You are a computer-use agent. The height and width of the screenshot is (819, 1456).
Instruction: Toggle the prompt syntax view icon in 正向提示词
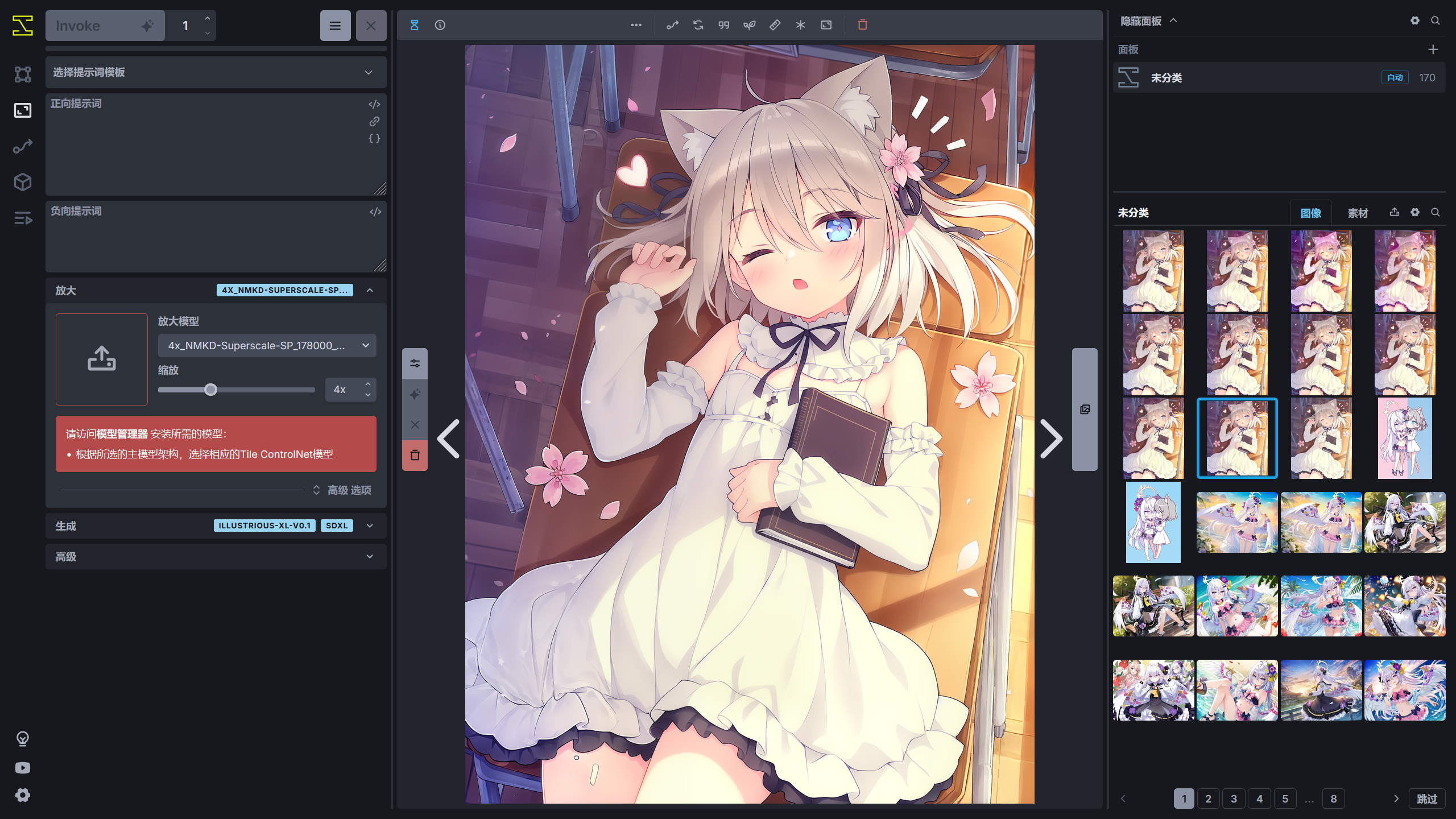374,104
